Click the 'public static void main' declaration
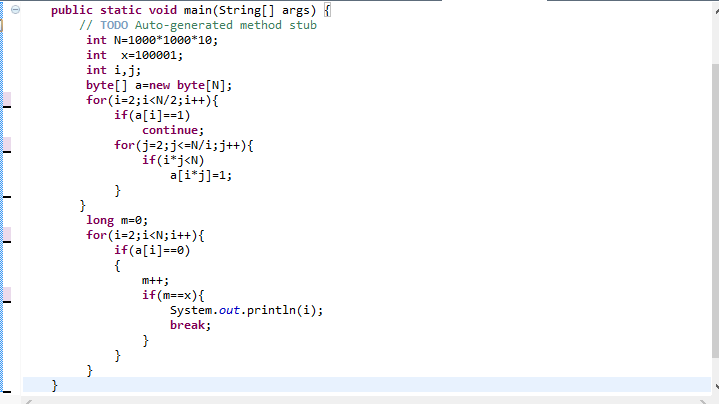719x404 pixels. click(190, 10)
